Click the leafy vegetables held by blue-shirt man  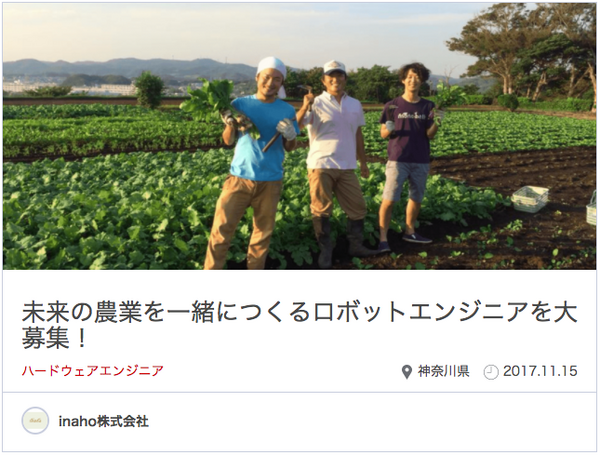[x=214, y=101]
